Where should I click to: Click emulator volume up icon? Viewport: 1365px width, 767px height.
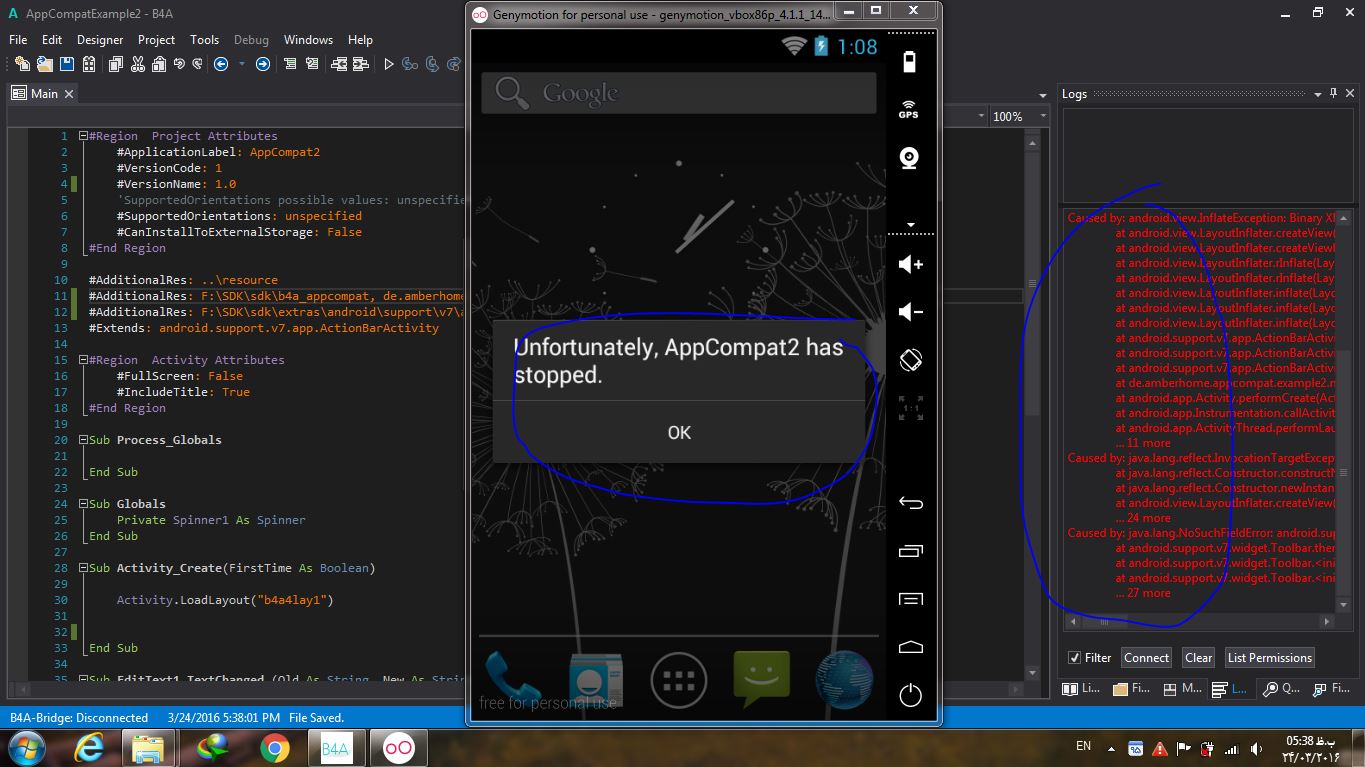pos(910,264)
